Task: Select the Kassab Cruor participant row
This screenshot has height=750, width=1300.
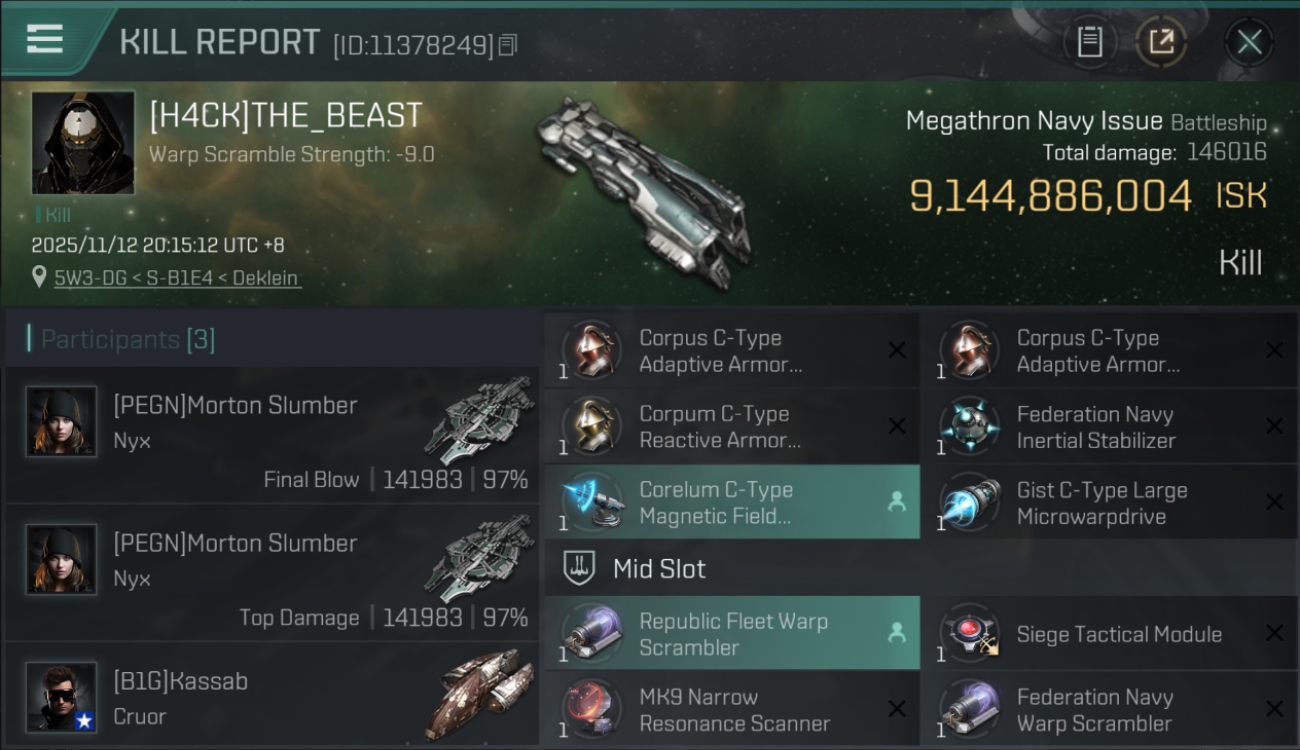Action: pos(272,695)
